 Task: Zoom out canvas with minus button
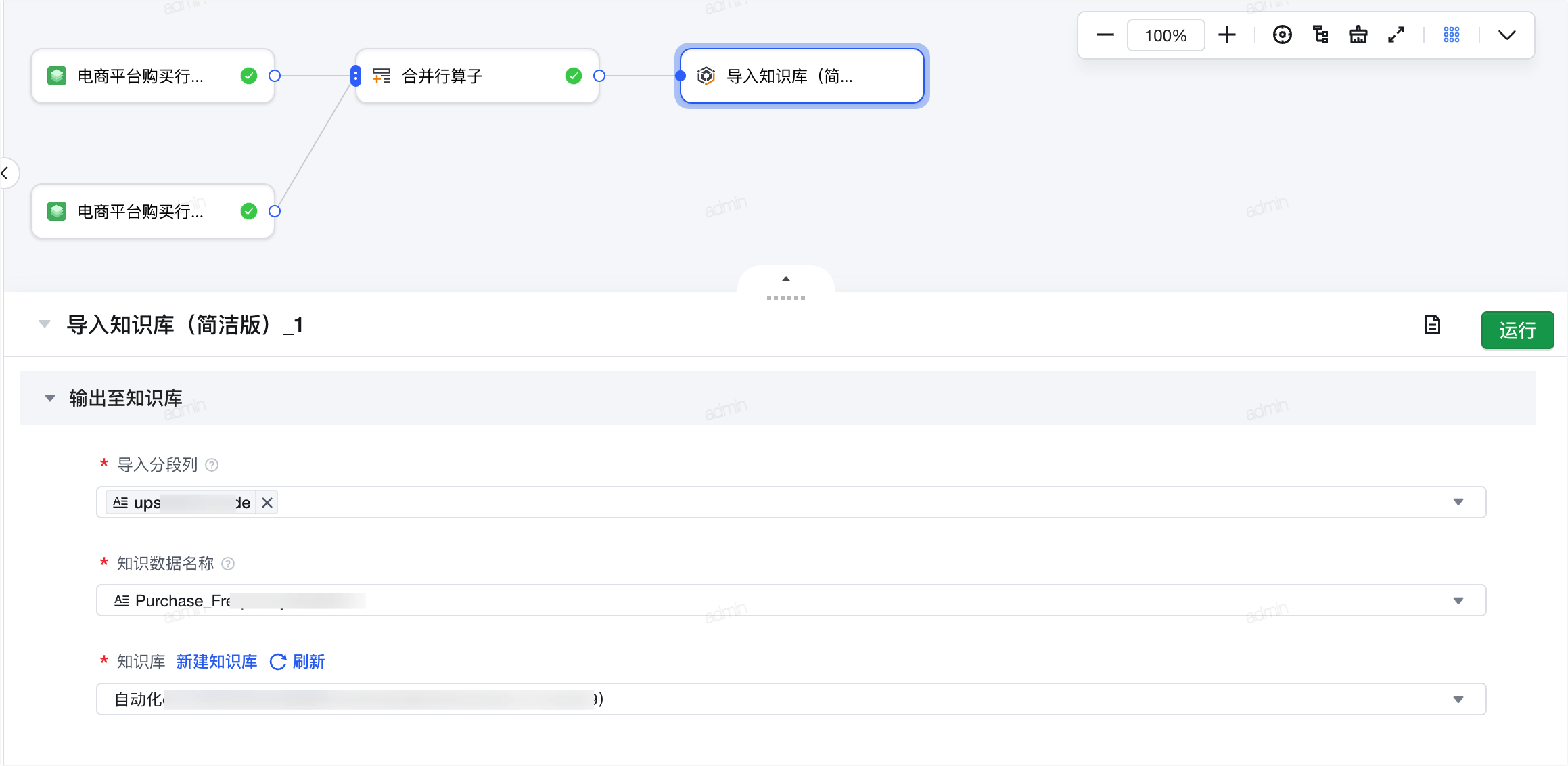pos(1105,35)
